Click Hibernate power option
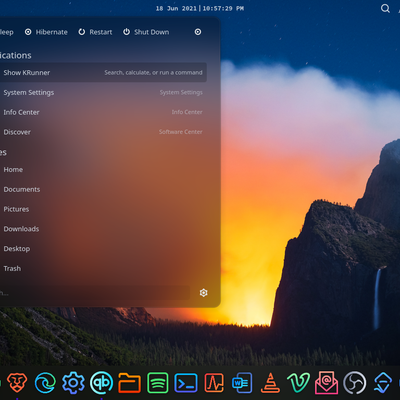 click(x=46, y=32)
